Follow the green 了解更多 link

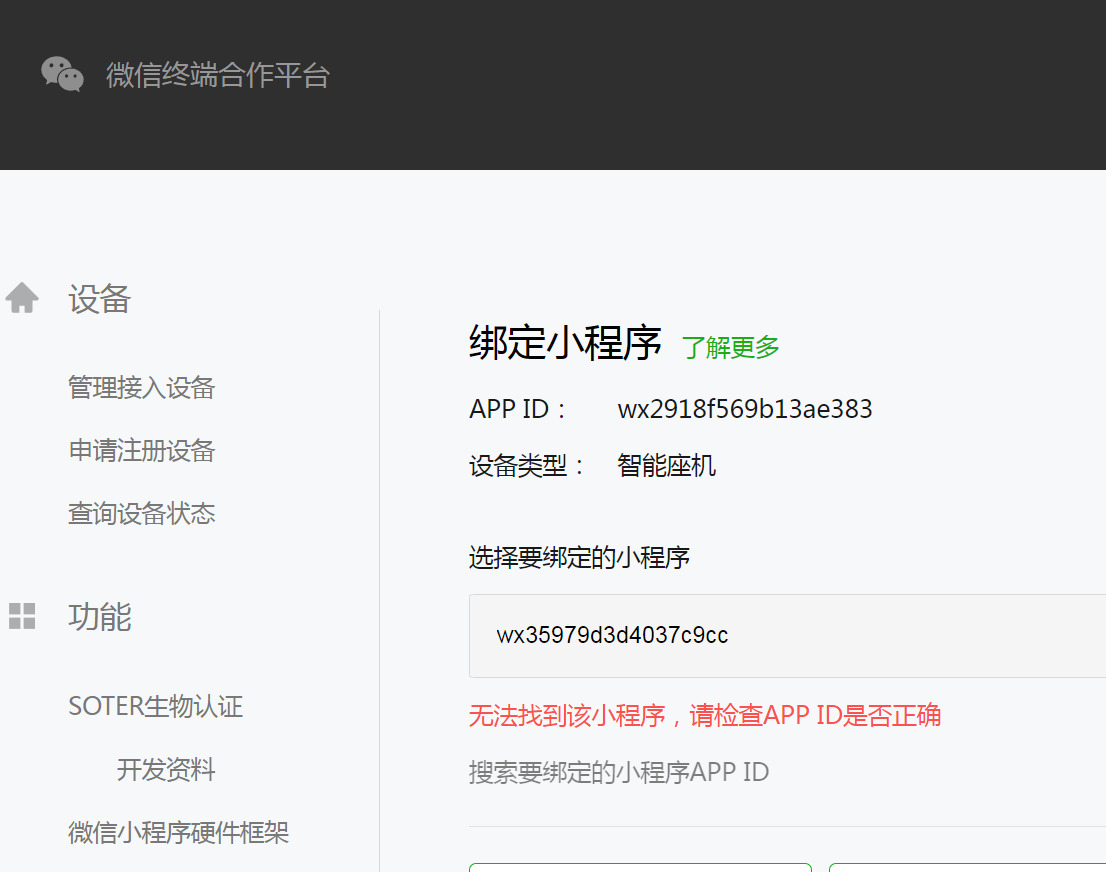731,347
